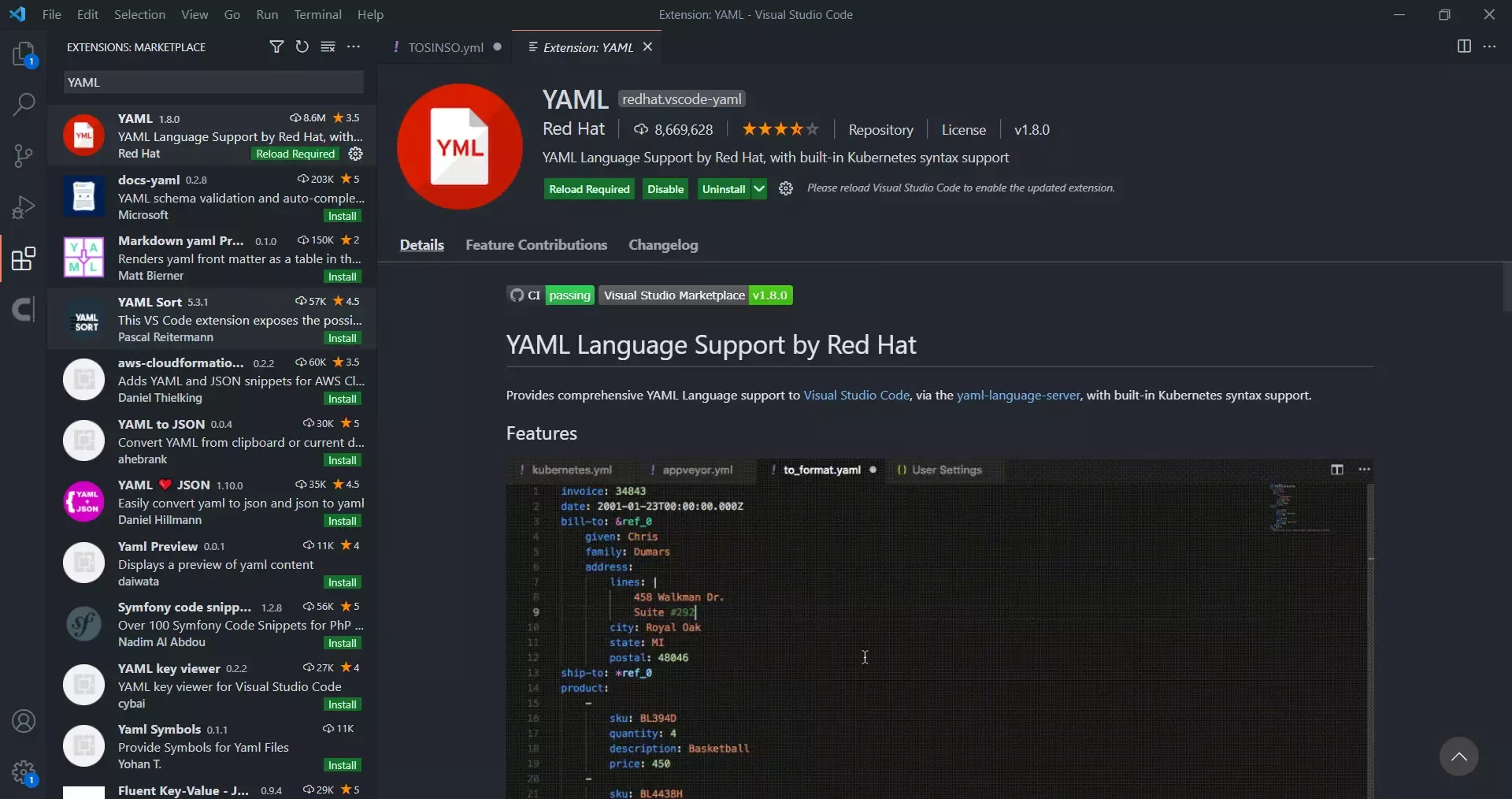Open Views and More Actions in Extensions panel
The height and width of the screenshot is (799, 1512).
coord(354,47)
